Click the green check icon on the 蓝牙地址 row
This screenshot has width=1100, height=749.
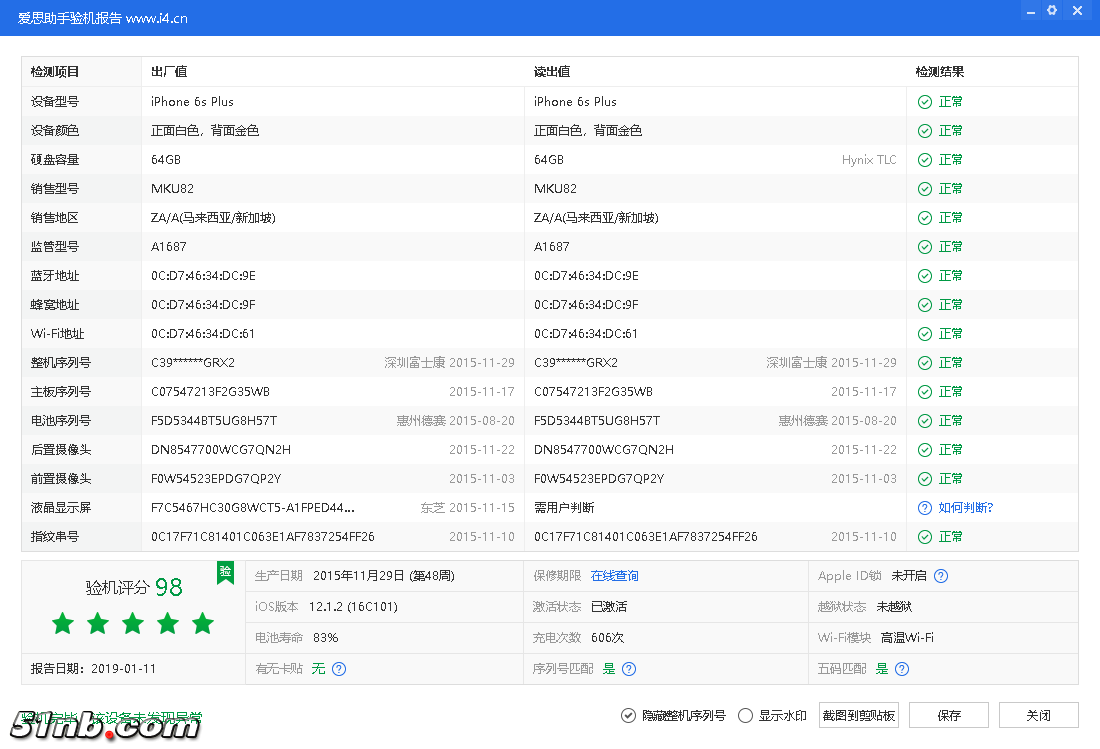(x=924, y=275)
